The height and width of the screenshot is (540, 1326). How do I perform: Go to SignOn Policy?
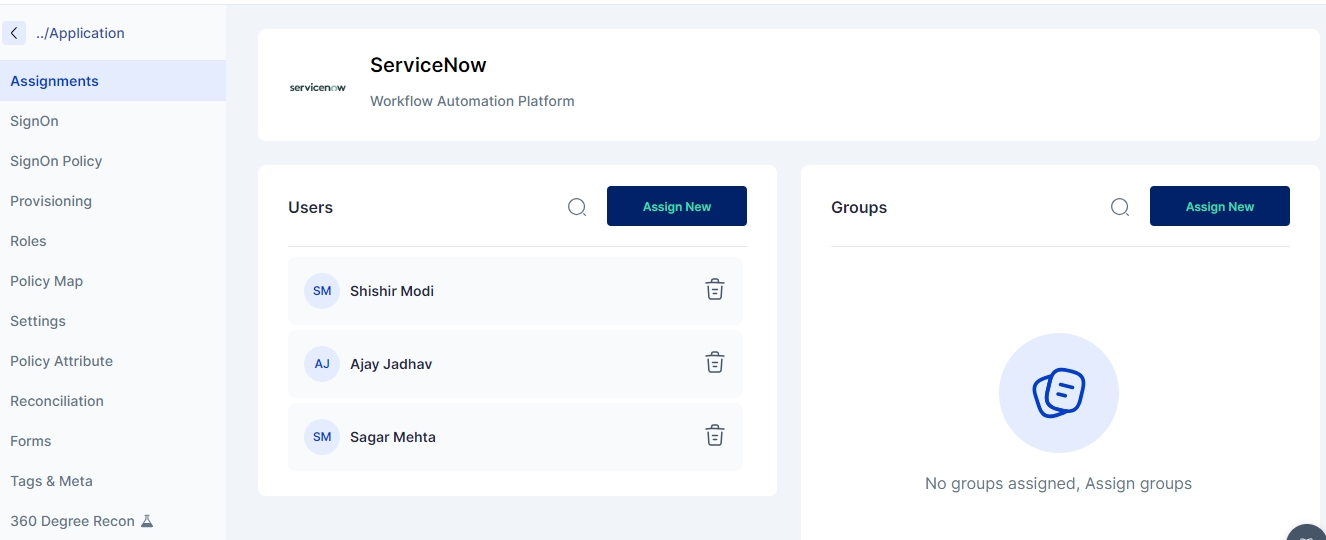[x=56, y=161]
